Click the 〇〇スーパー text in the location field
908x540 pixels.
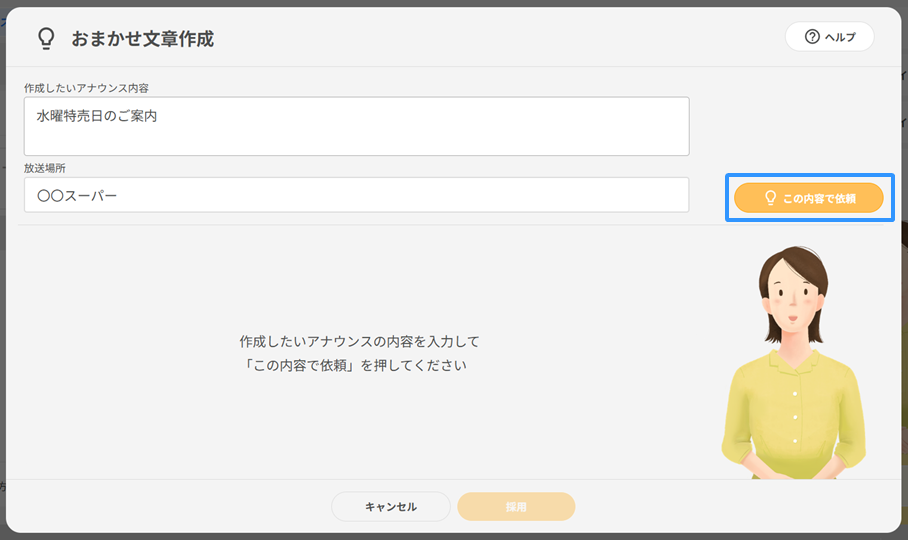coord(77,195)
